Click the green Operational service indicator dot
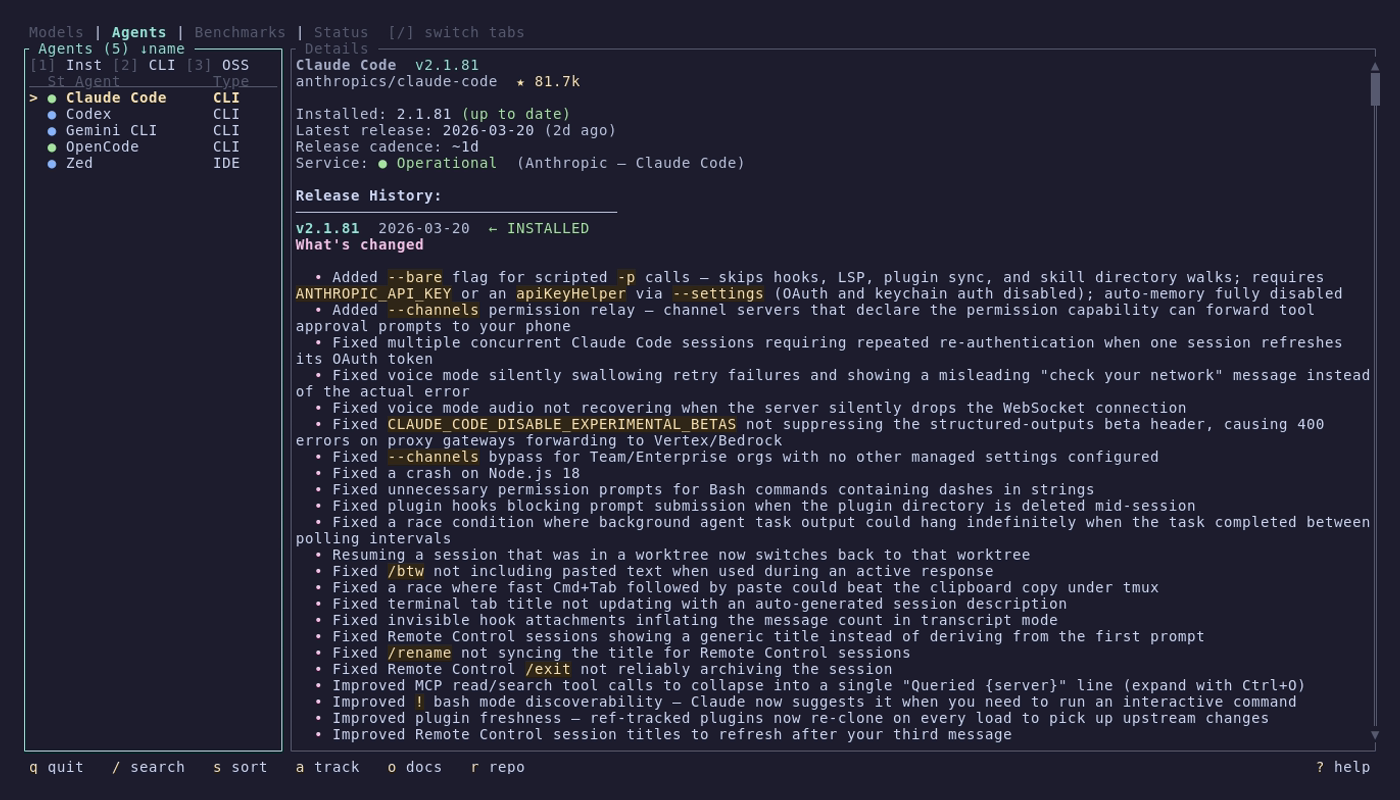 383,164
